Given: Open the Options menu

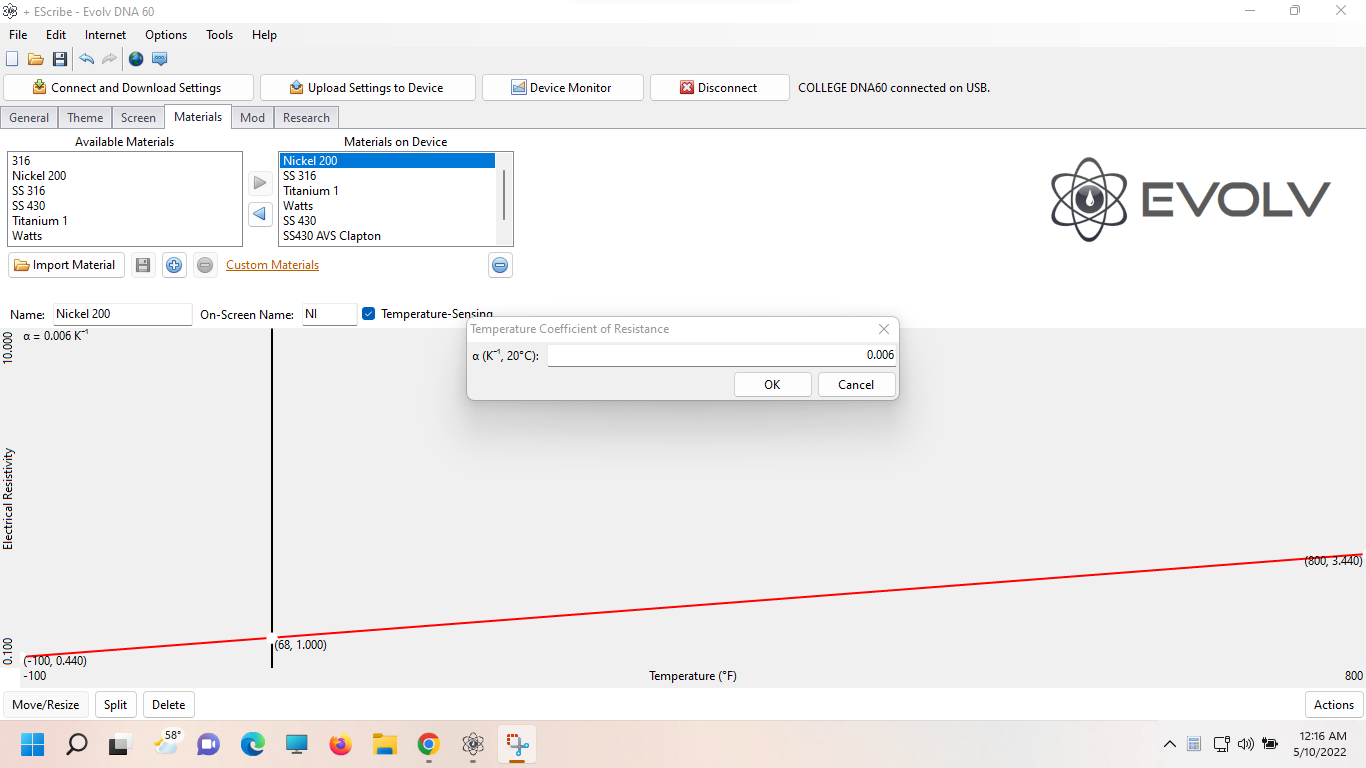Looking at the screenshot, I should pyautogui.click(x=166, y=35).
